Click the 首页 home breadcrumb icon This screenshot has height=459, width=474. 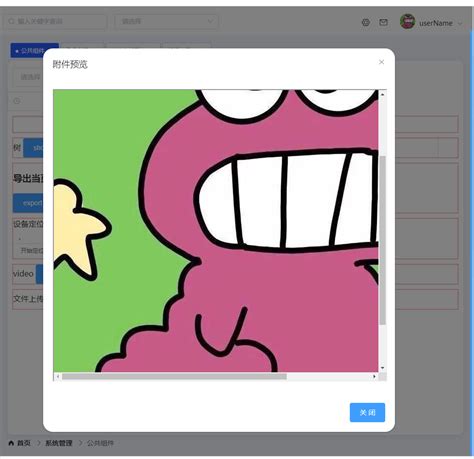[11, 443]
